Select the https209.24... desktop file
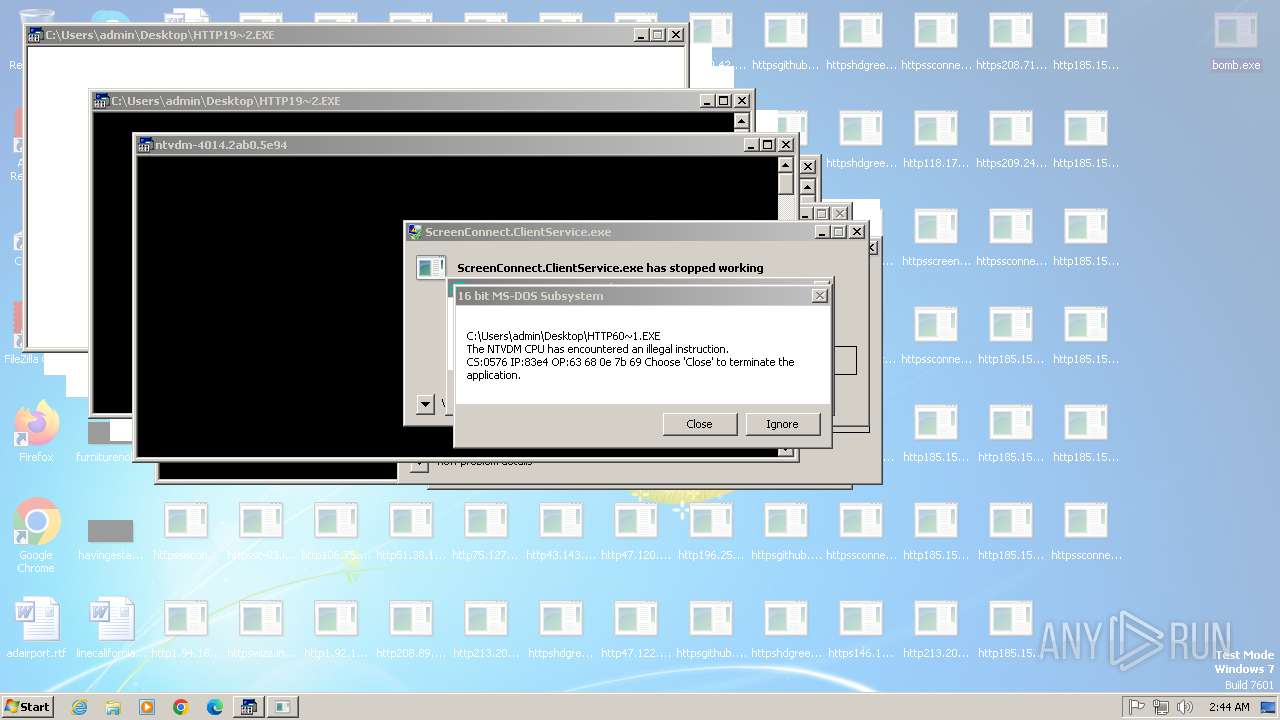This screenshot has height=720, width=1280. pos(1011,142)
